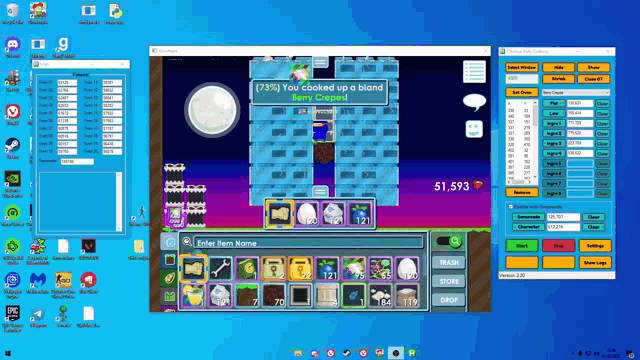The width and height of the screenshot is (640, 360).
Task: Click the STORE button
Action: 449,281
